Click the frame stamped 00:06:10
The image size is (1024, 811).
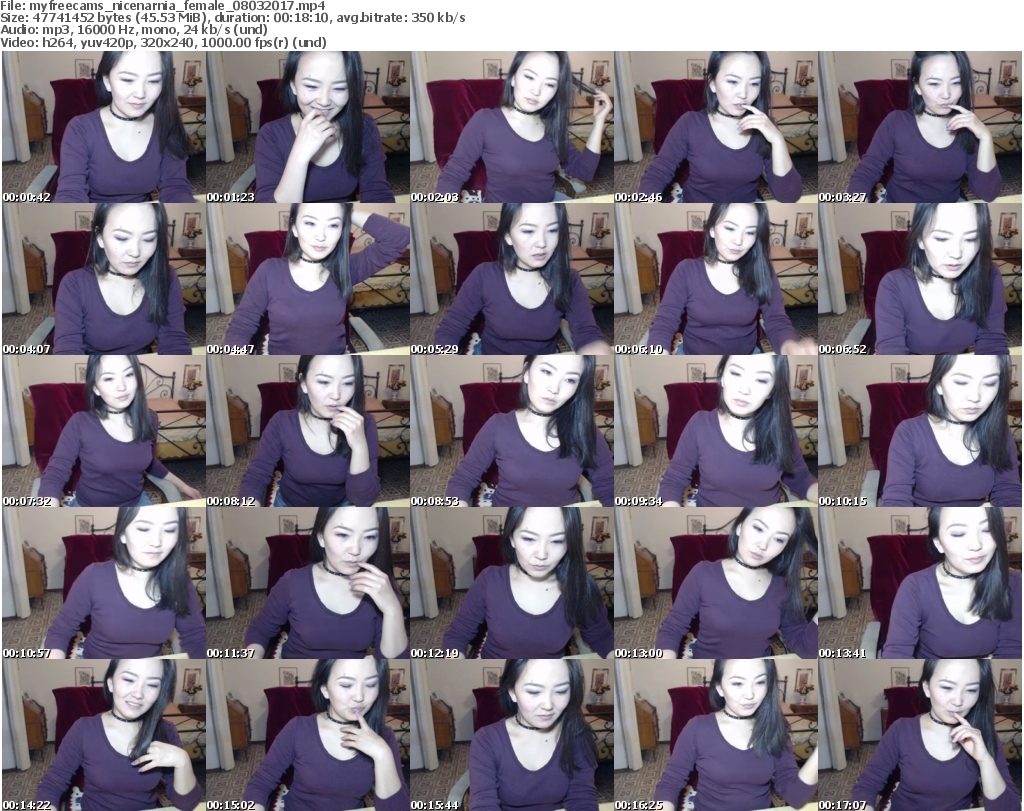[716, 279]
